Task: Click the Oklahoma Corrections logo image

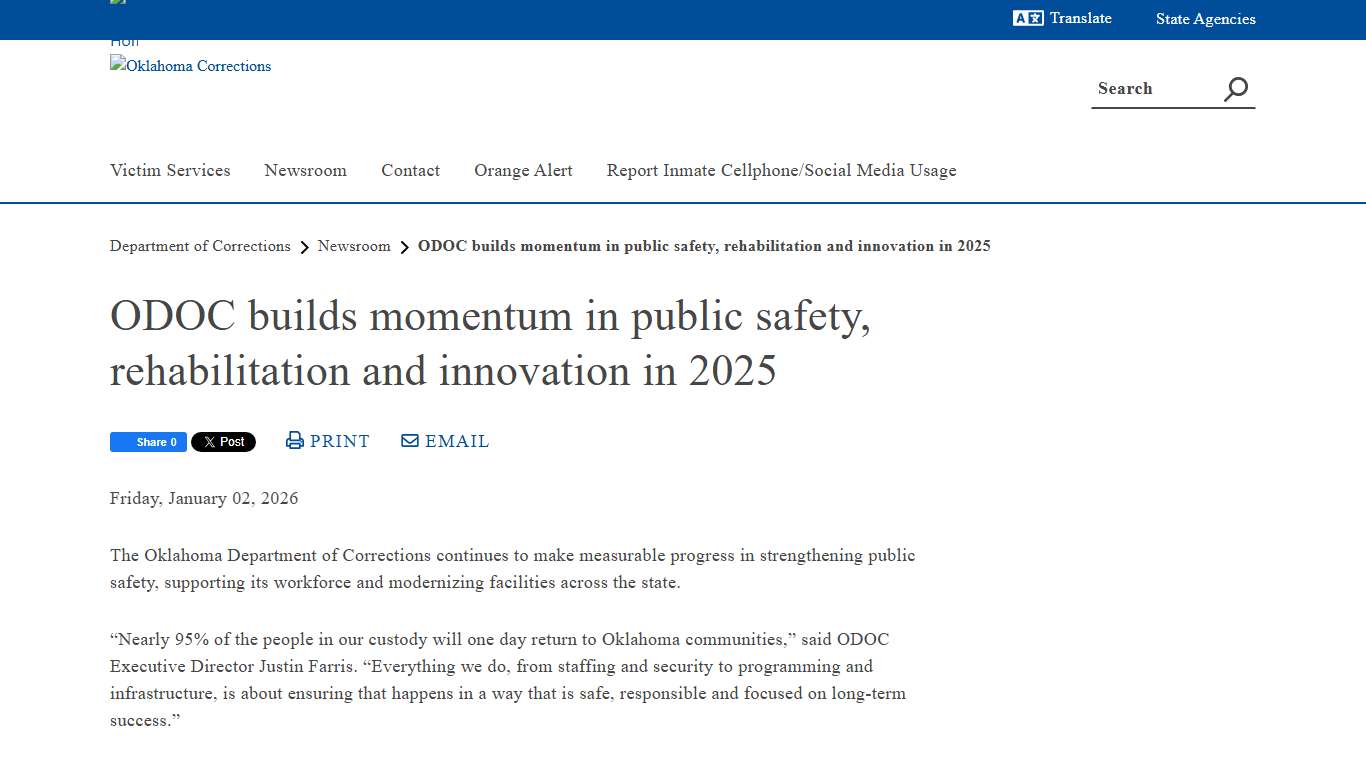Action: (x=190, y=66)
